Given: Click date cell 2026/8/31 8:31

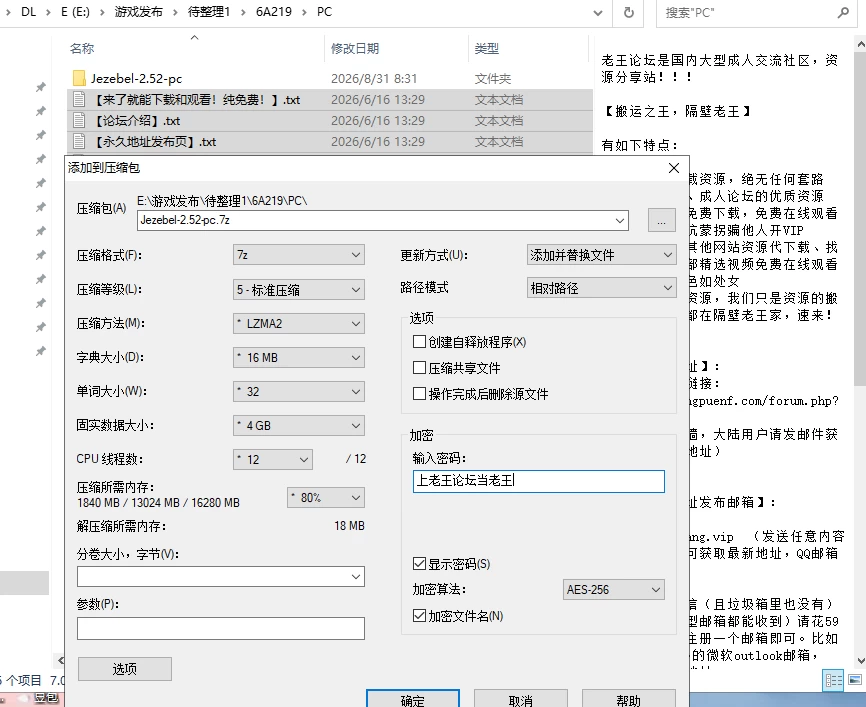Looking at the screenshot, I should click(374, 78).
